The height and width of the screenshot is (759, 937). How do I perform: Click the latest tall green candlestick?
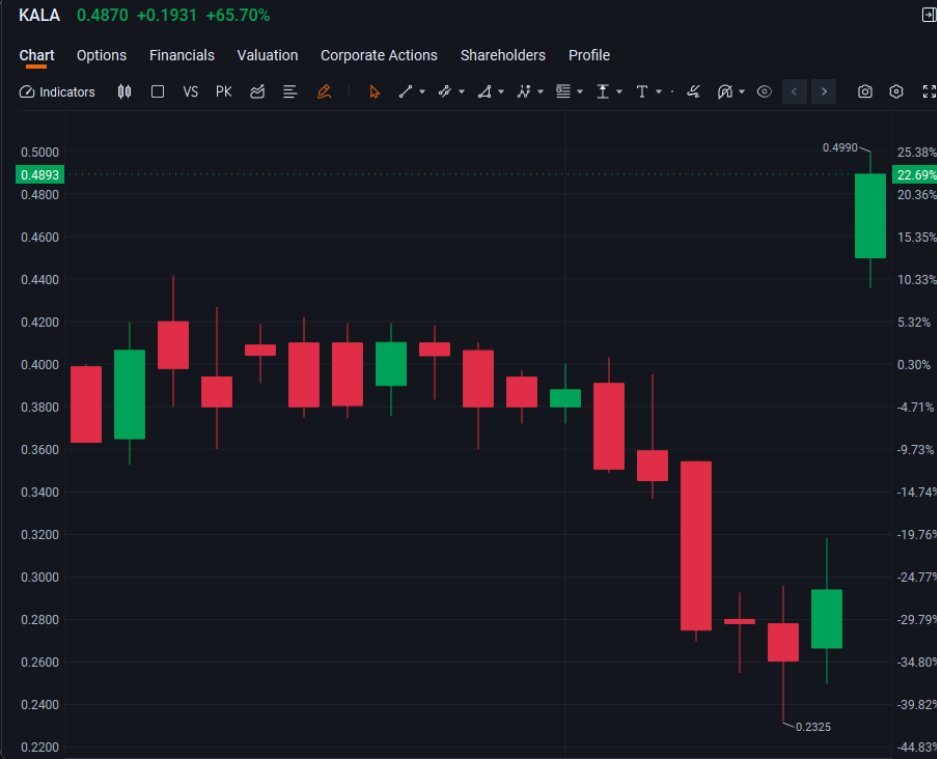click(870, 216)
